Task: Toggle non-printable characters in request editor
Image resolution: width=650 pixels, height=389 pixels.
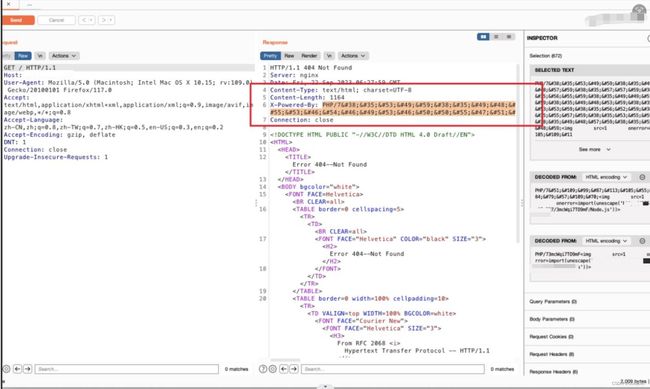Action: (40, 56)
